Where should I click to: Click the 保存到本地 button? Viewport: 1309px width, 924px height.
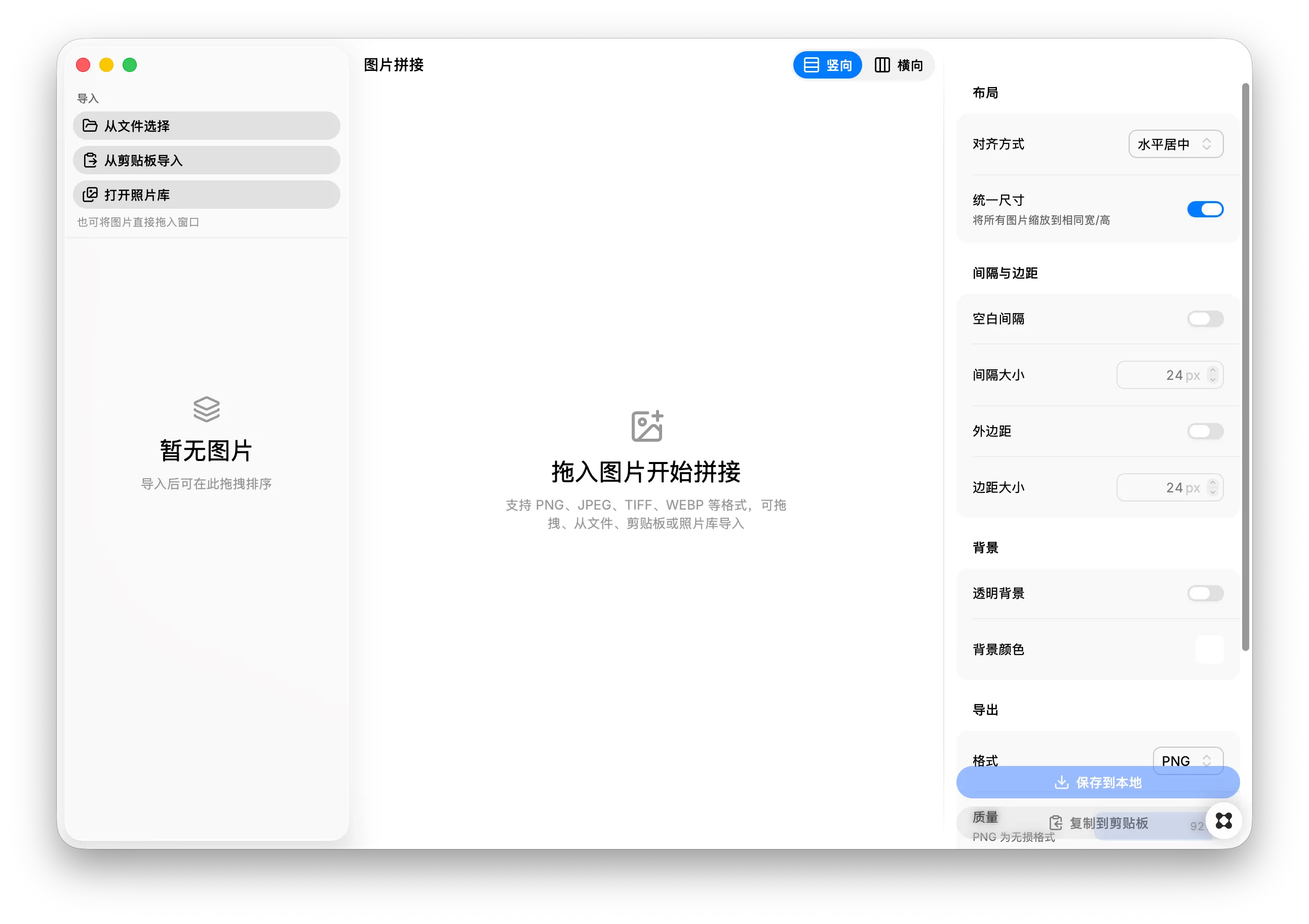pyautogui.click(x=1097, y=782)
